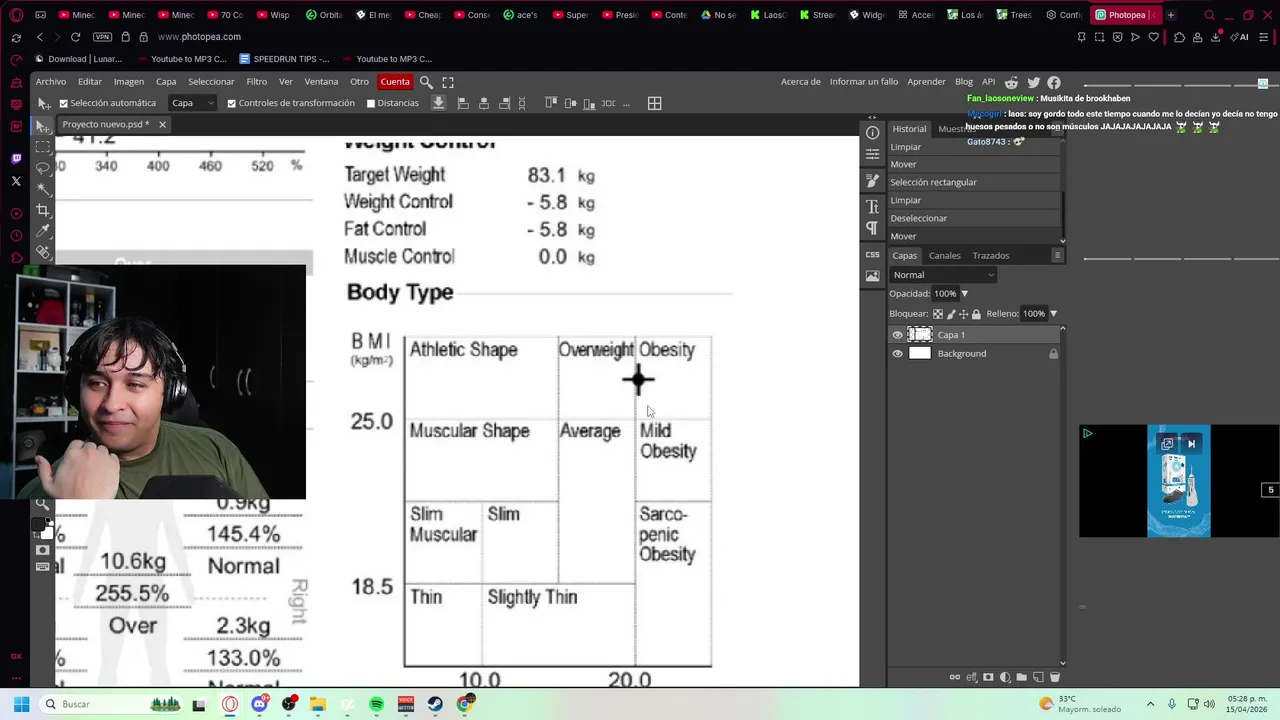The height and width of the screenshot is (720, 1280).
Task: Open the image preview panel icon
Action: click(872, 276)
